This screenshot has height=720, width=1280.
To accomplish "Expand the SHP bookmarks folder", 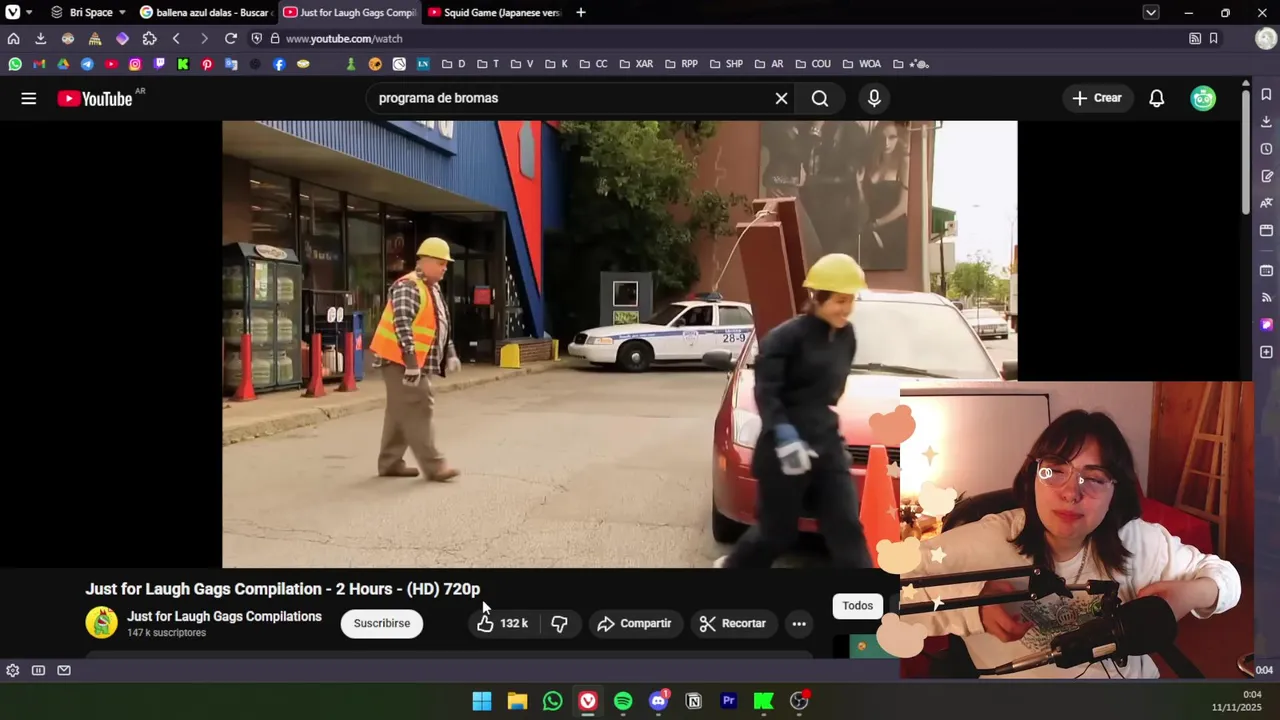I will tap(726, 64).
